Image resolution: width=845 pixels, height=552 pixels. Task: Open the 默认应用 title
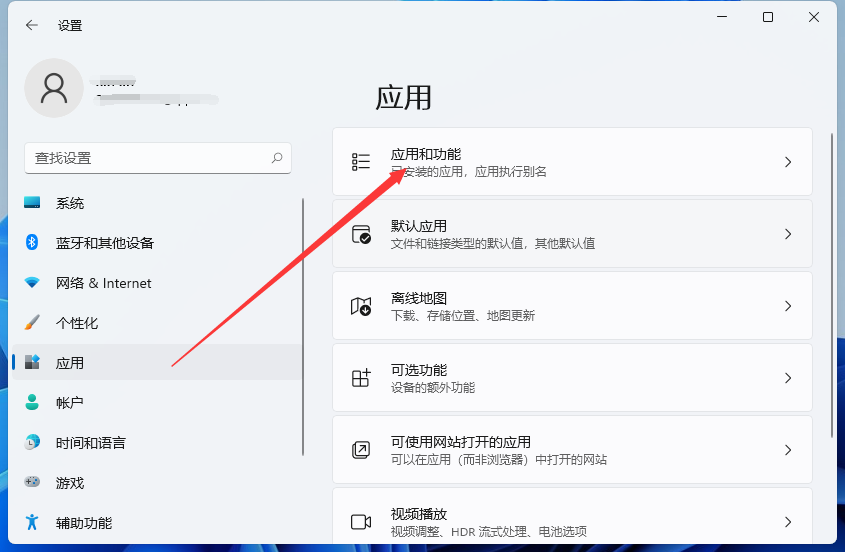click(x=419, y=226)
